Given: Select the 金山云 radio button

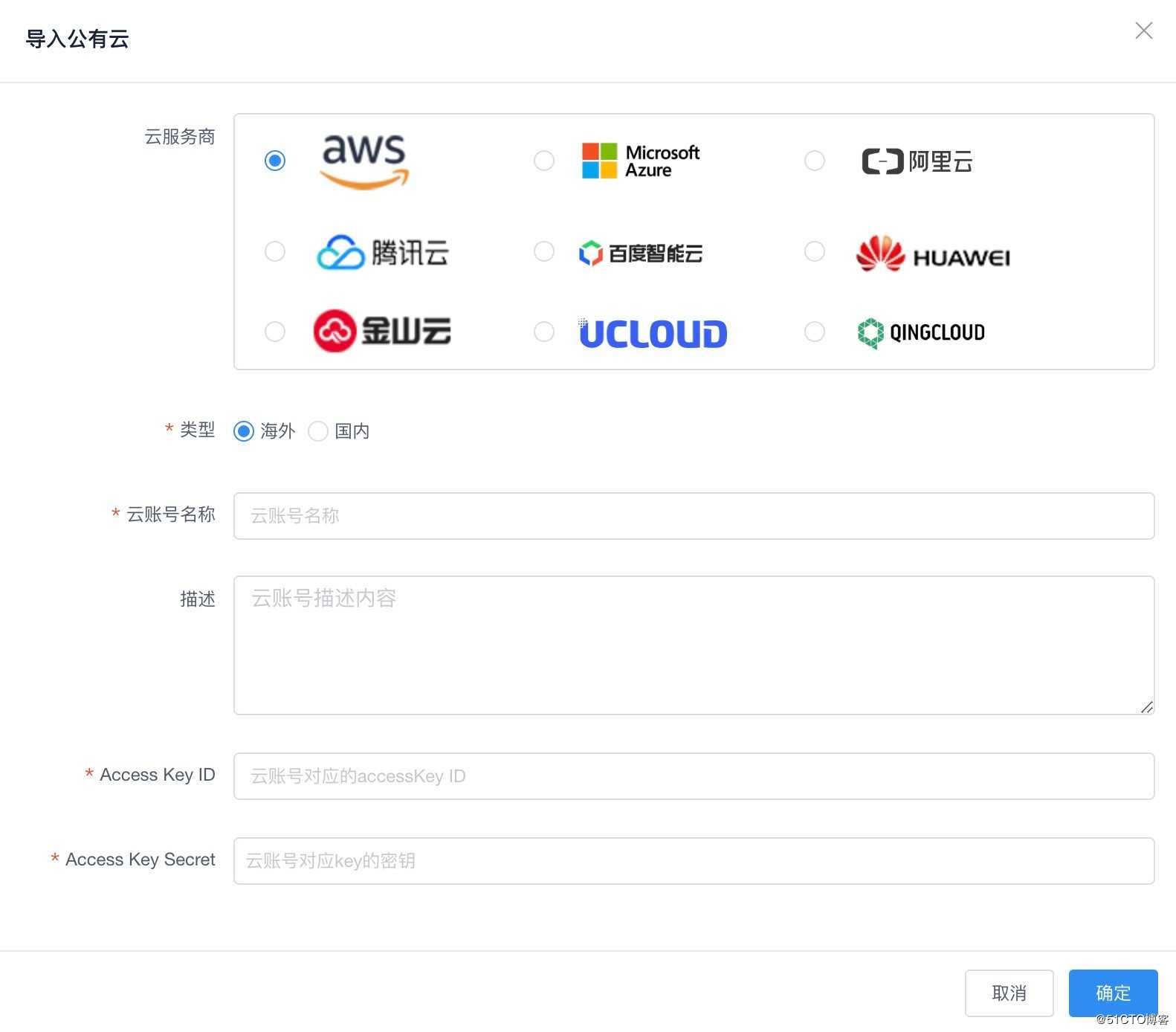Looking at the screenshot, I should click(x=275, y=332).
